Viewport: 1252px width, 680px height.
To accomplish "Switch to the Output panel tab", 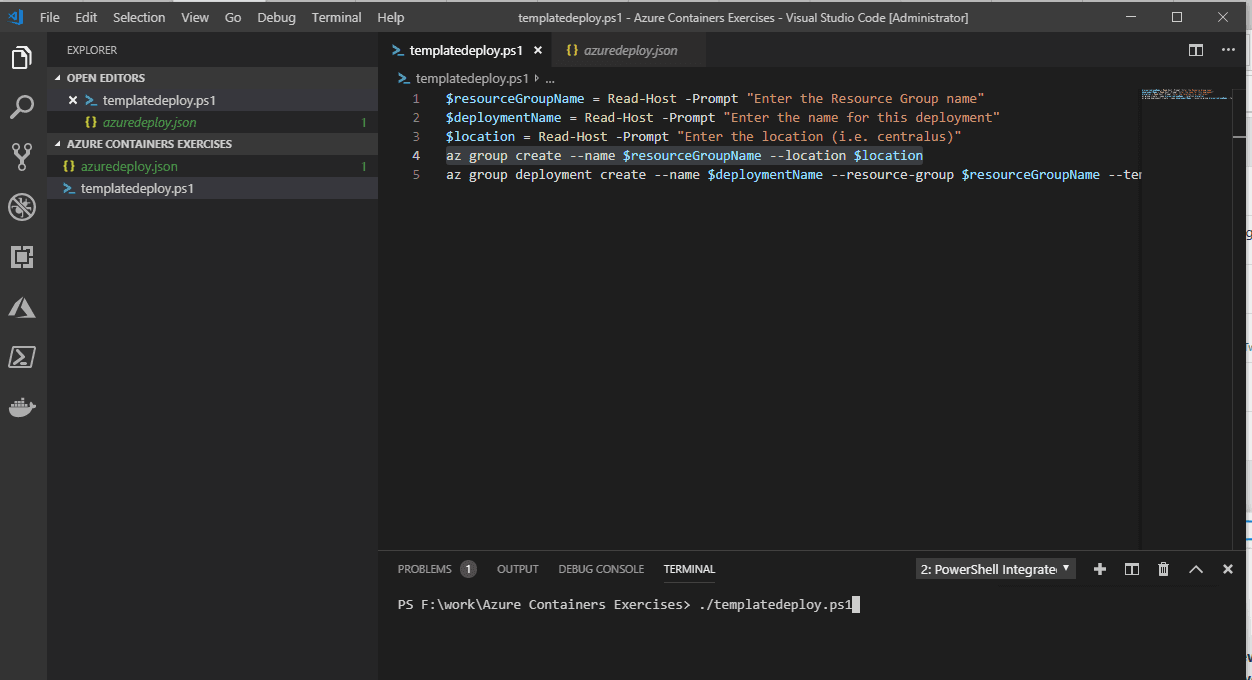I will [x=518, y=569].
